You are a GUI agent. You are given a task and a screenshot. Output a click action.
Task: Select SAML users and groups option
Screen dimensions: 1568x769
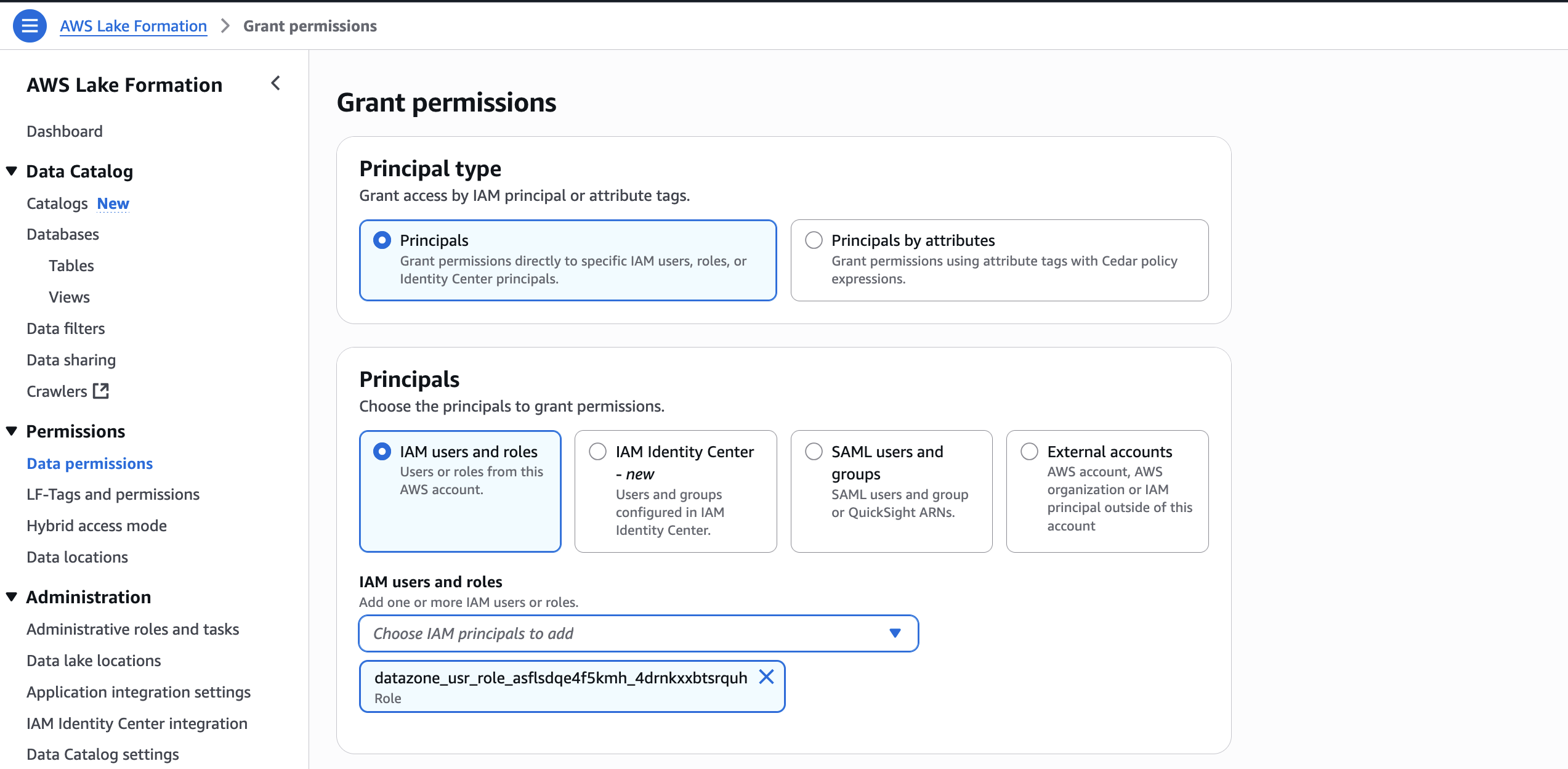click(x=814, y=452)
